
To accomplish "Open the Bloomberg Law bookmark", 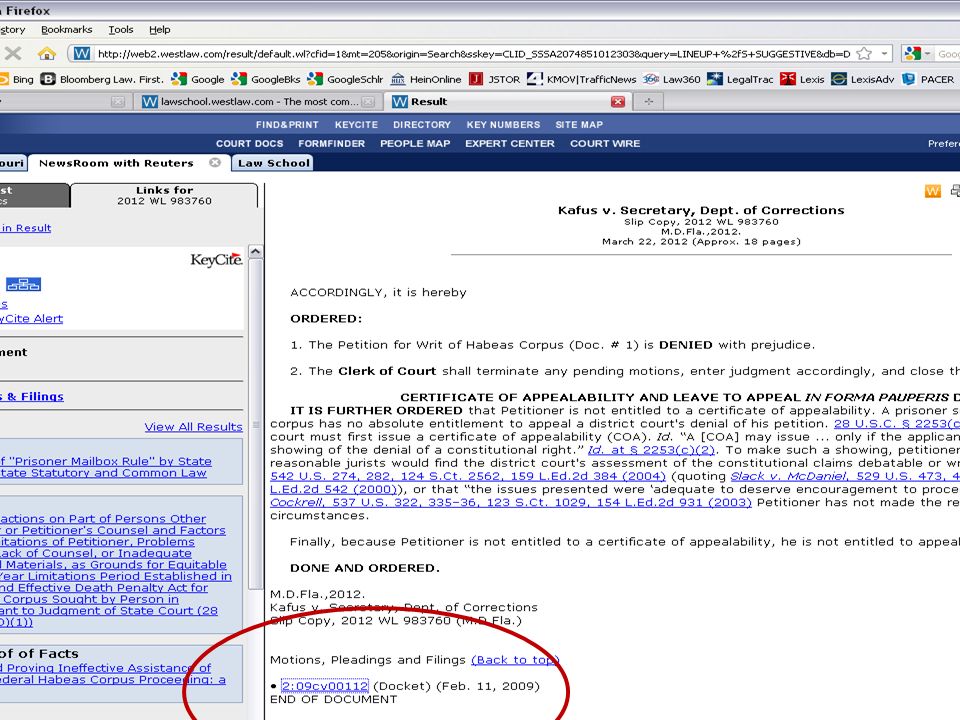I will [x=102, y=79].
